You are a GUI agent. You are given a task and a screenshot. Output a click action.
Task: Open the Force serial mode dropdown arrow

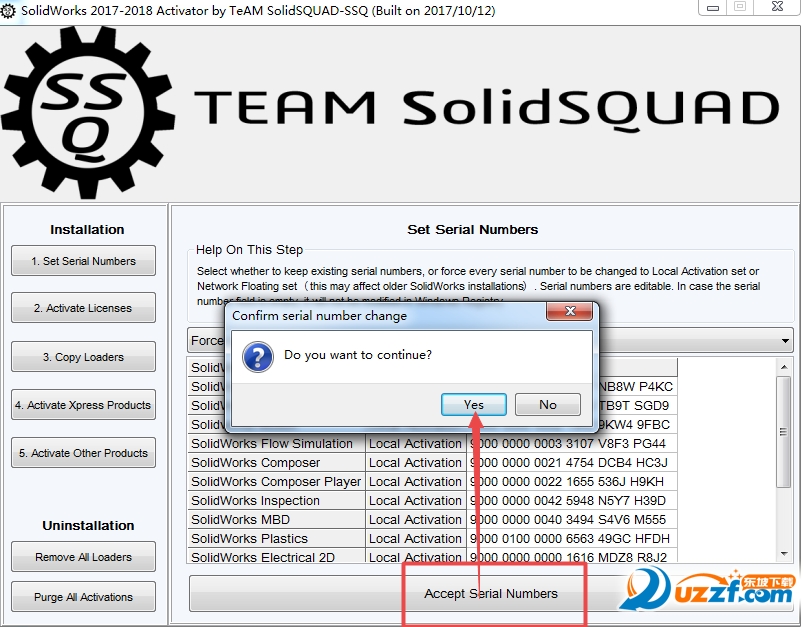[x=785, y=341]
